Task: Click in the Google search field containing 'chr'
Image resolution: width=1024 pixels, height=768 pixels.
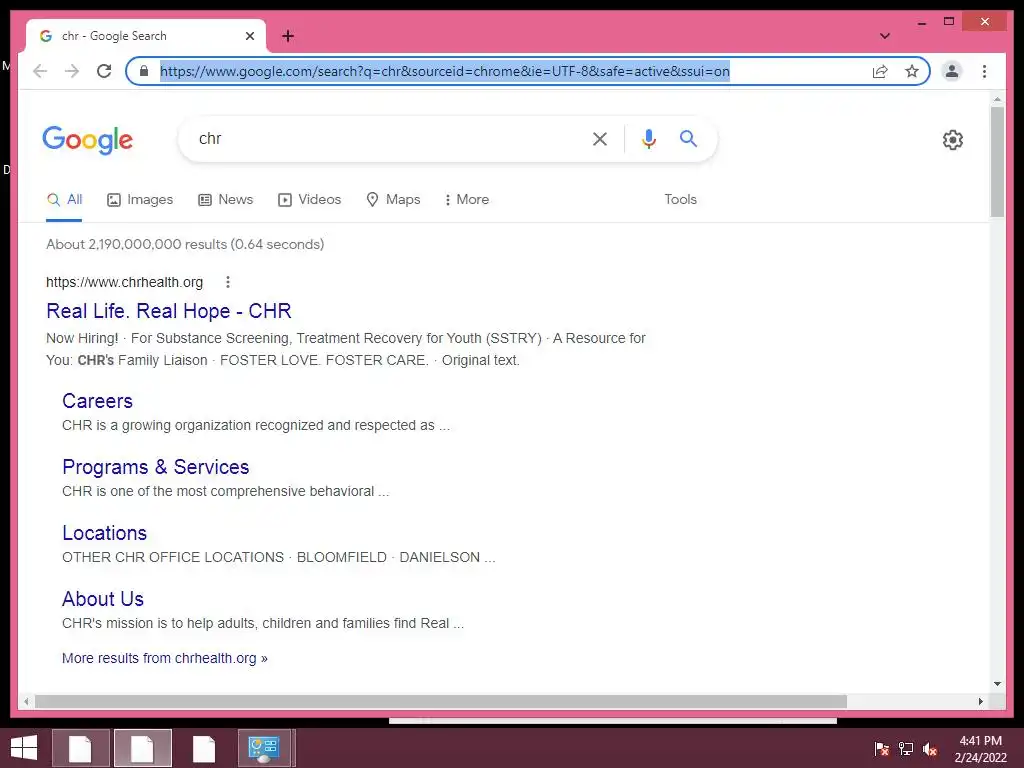Action: click(385, 138)
